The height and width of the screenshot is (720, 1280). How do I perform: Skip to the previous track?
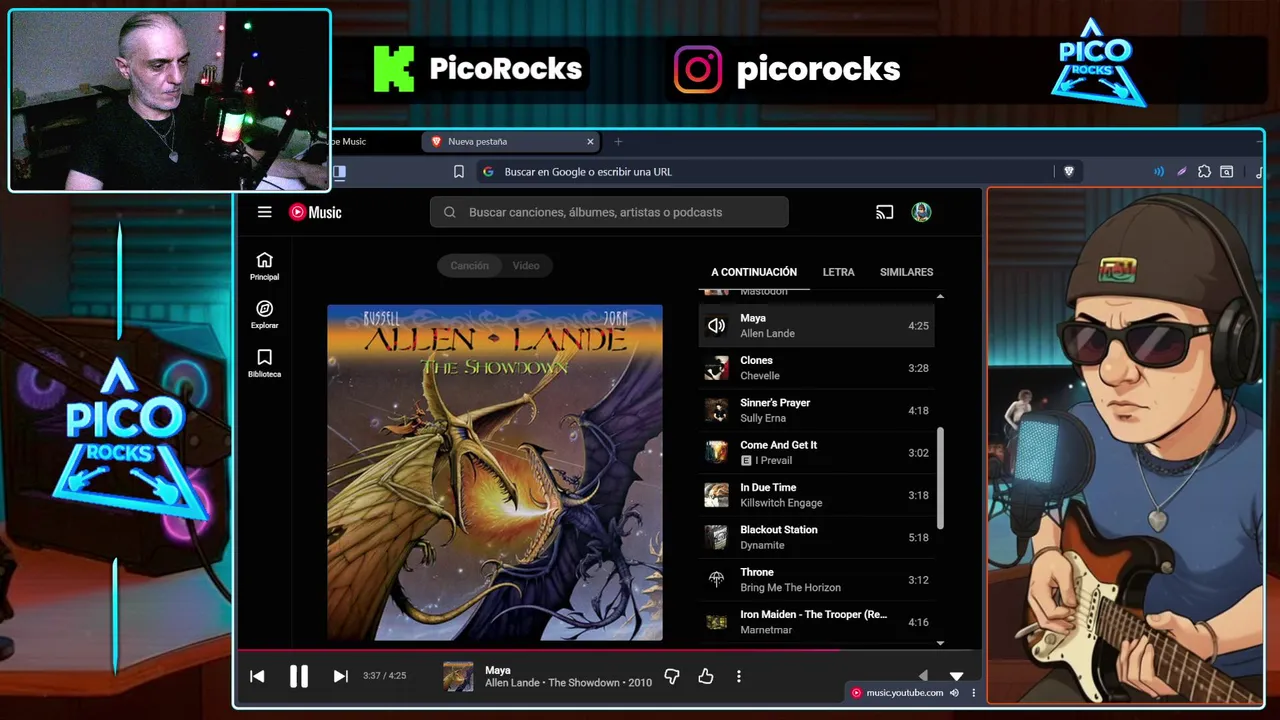click(257, 676)
